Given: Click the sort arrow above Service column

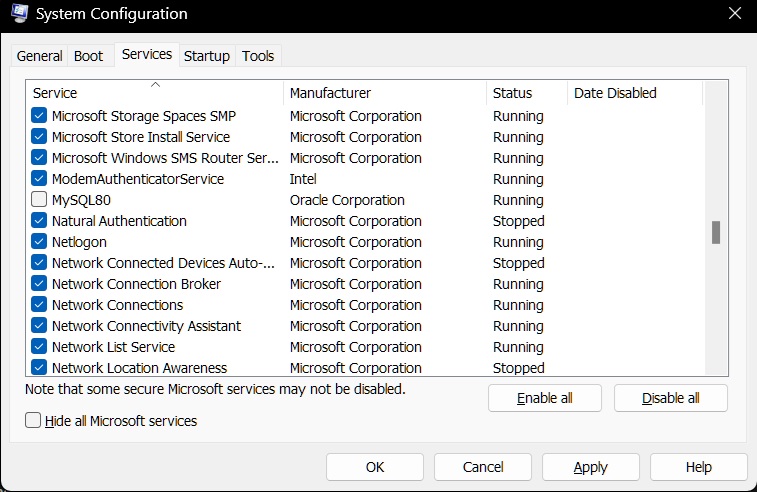Looking at the screenshot, I should (x=155, y=84).
